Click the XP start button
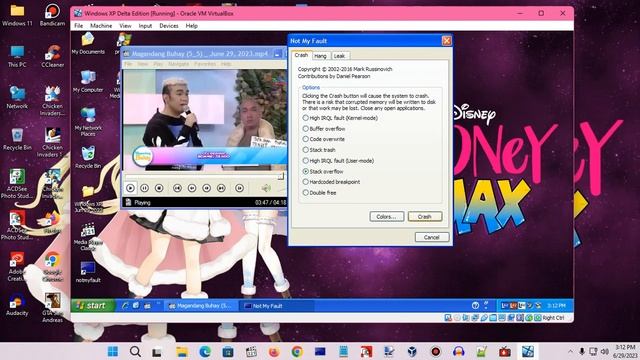The image size is (640, 360). pyautogui.click(x=93, y=305)
